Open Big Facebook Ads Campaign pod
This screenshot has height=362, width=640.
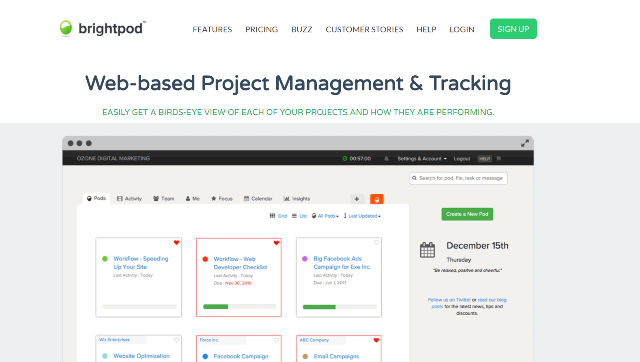[x=342, y=263]
